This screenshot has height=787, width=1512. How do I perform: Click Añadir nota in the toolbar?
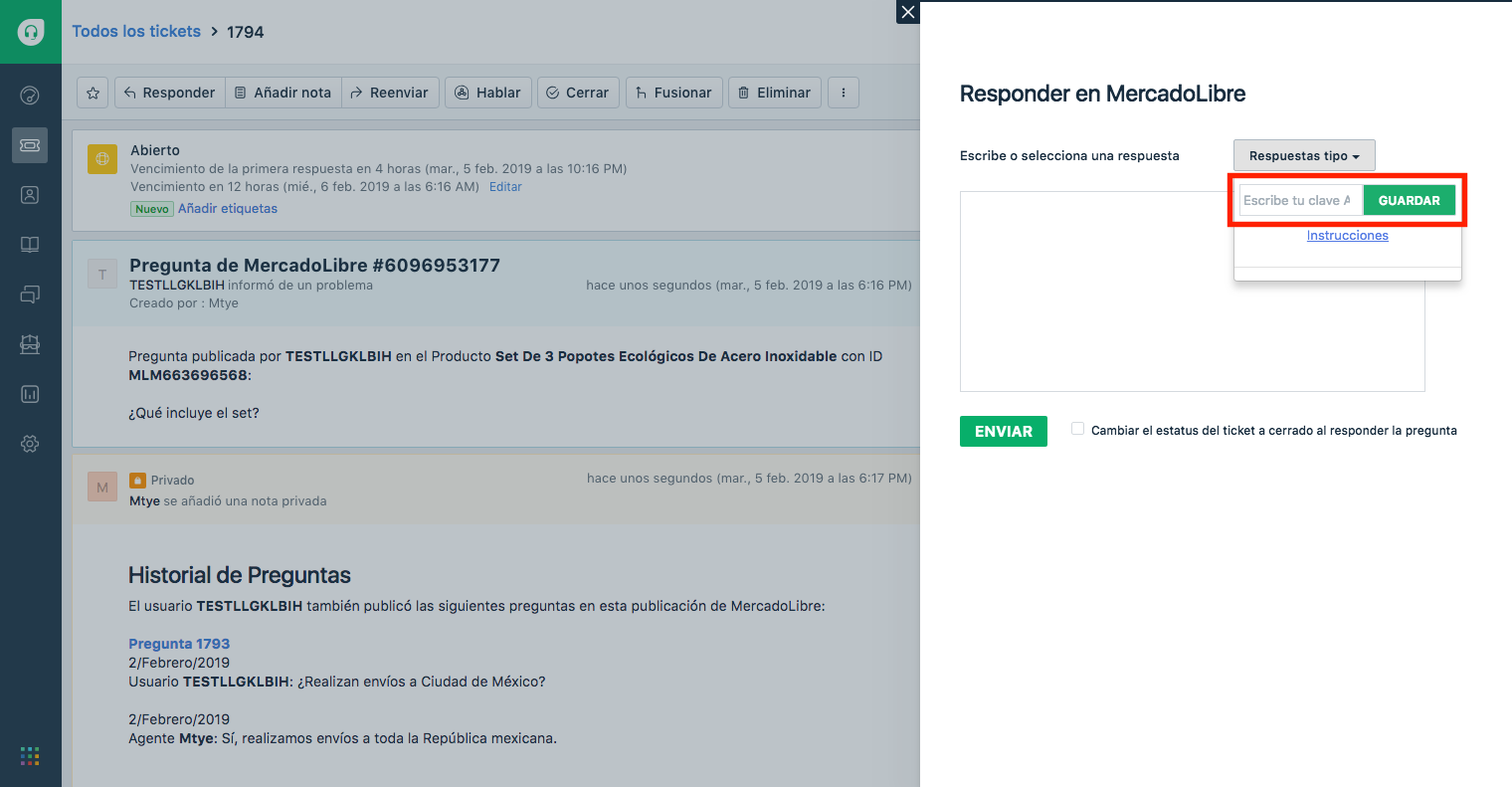[x=283, y=93]
